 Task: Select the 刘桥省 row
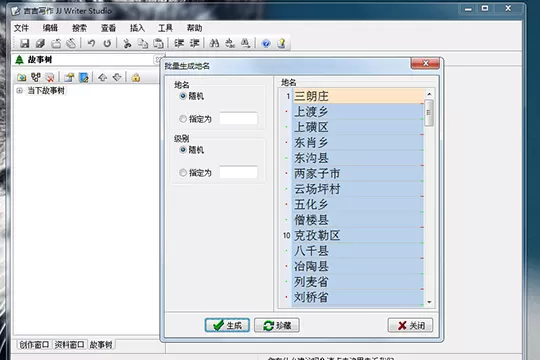(x=358, y=297)
